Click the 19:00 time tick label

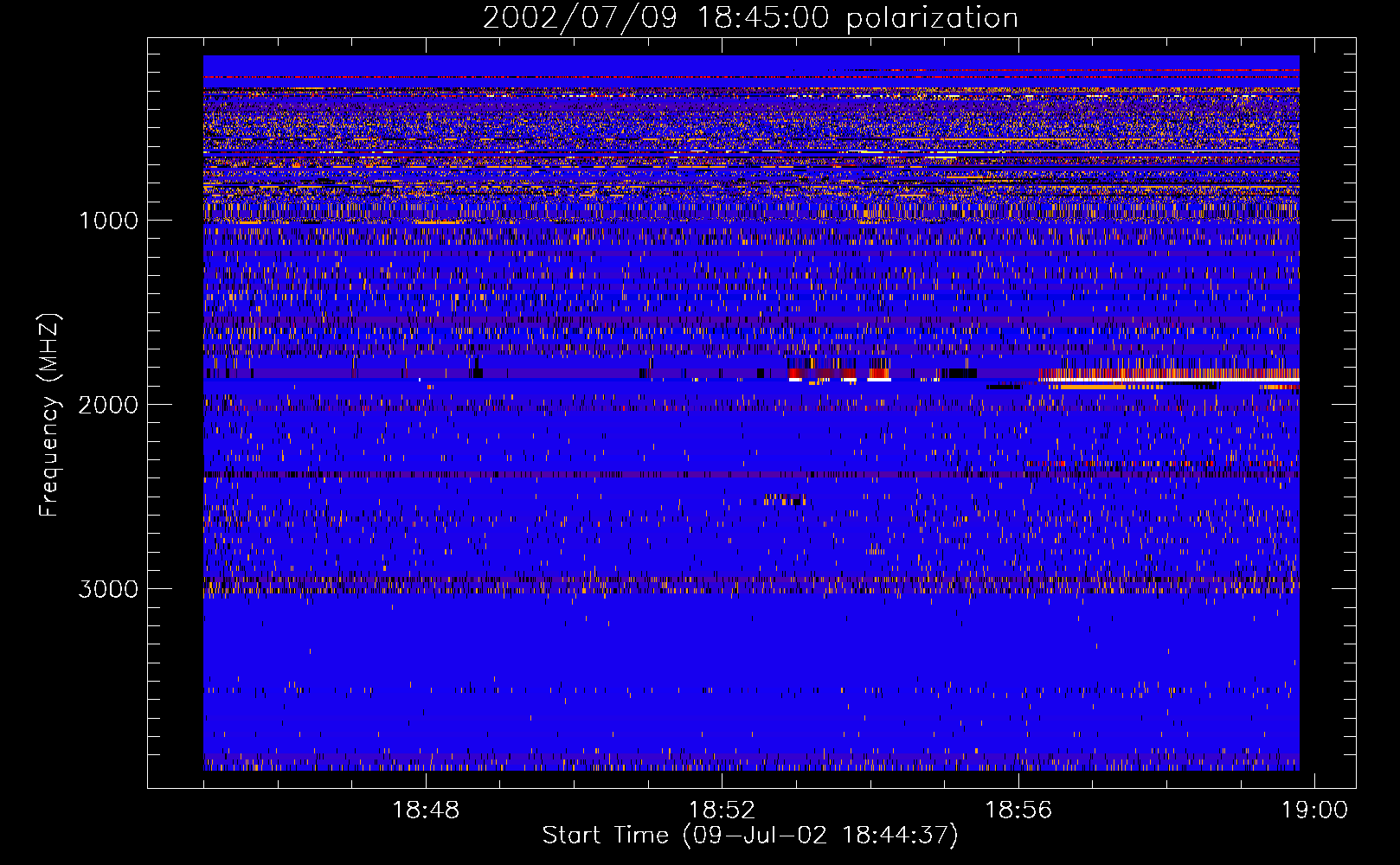pyautogui.click(x=1314, y=811)
